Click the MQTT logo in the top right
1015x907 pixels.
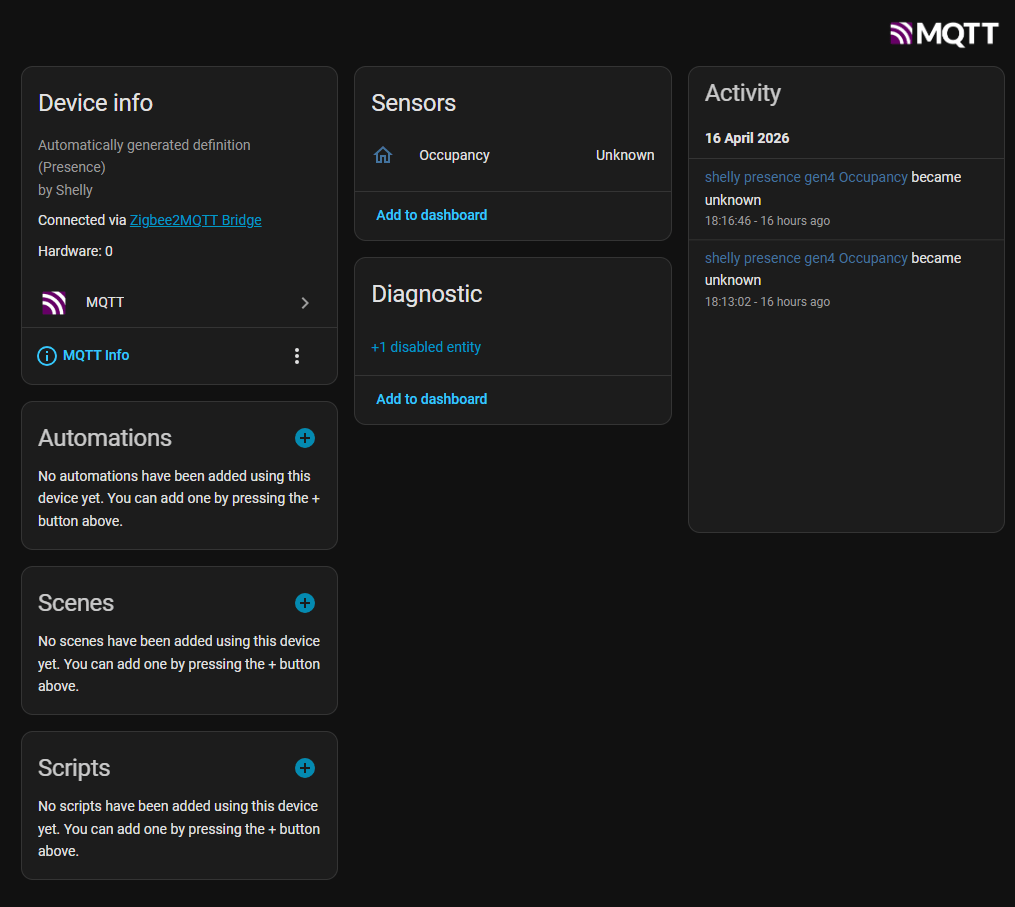point(943,34)
